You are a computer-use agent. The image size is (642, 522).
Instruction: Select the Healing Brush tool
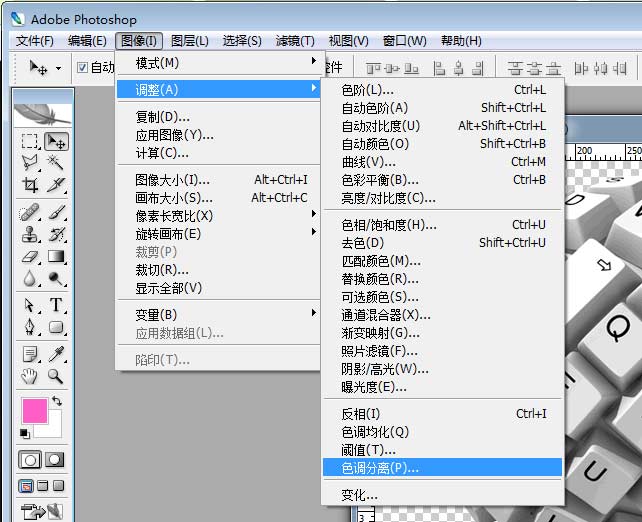click(x=30, y=212)
